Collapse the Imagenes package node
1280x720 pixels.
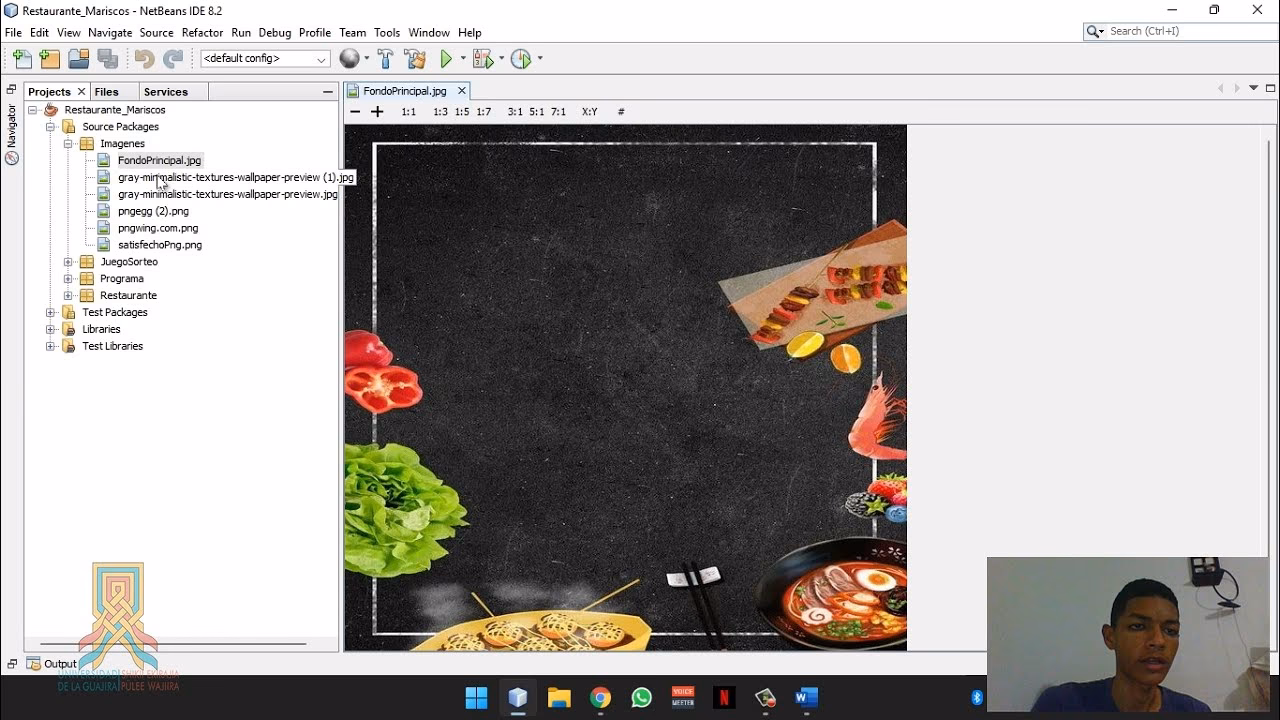(68, 144)
